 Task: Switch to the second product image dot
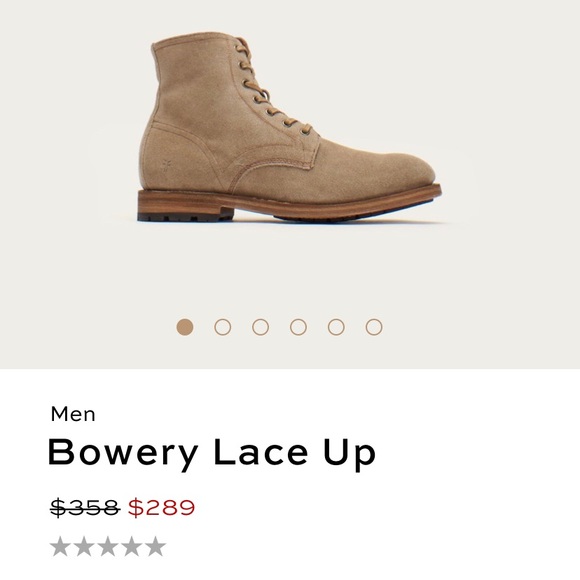tap(223, 327)
